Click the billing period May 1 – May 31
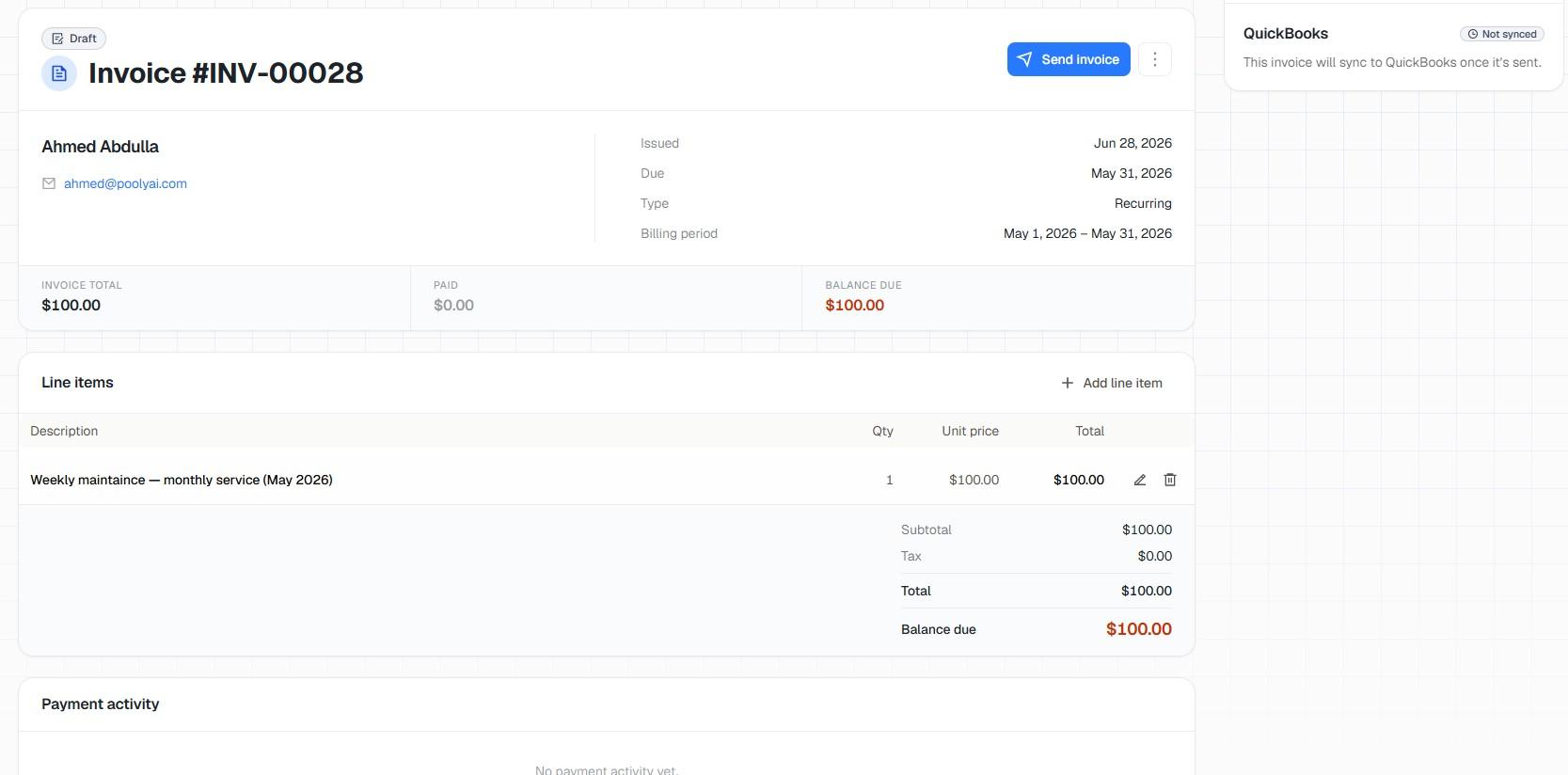1568x775 pixels. click(1087, 233)
